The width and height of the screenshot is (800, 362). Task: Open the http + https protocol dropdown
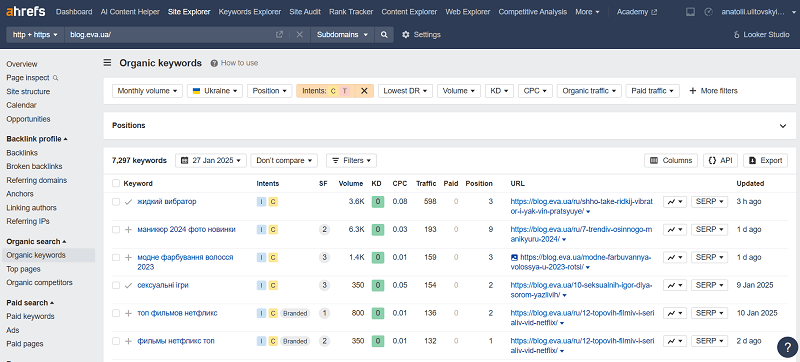[35, 35]
